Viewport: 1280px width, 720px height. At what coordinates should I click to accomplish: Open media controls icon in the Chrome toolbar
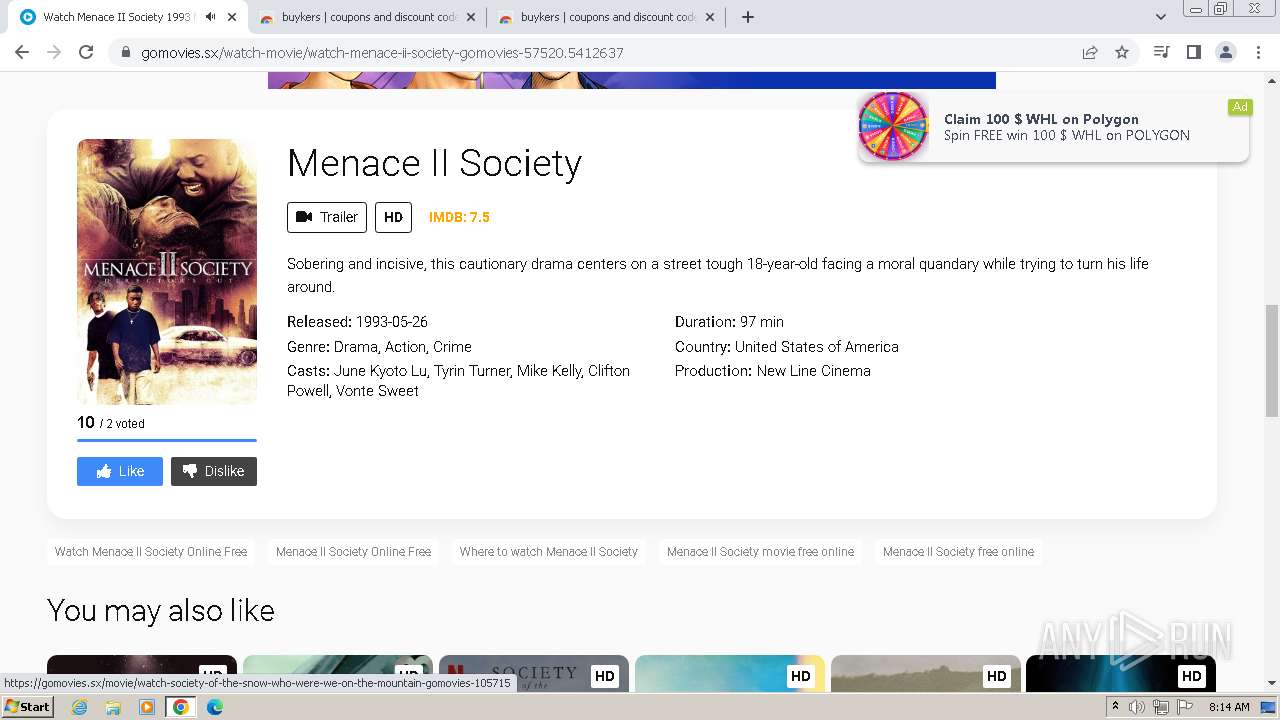tap(1162, 52)
